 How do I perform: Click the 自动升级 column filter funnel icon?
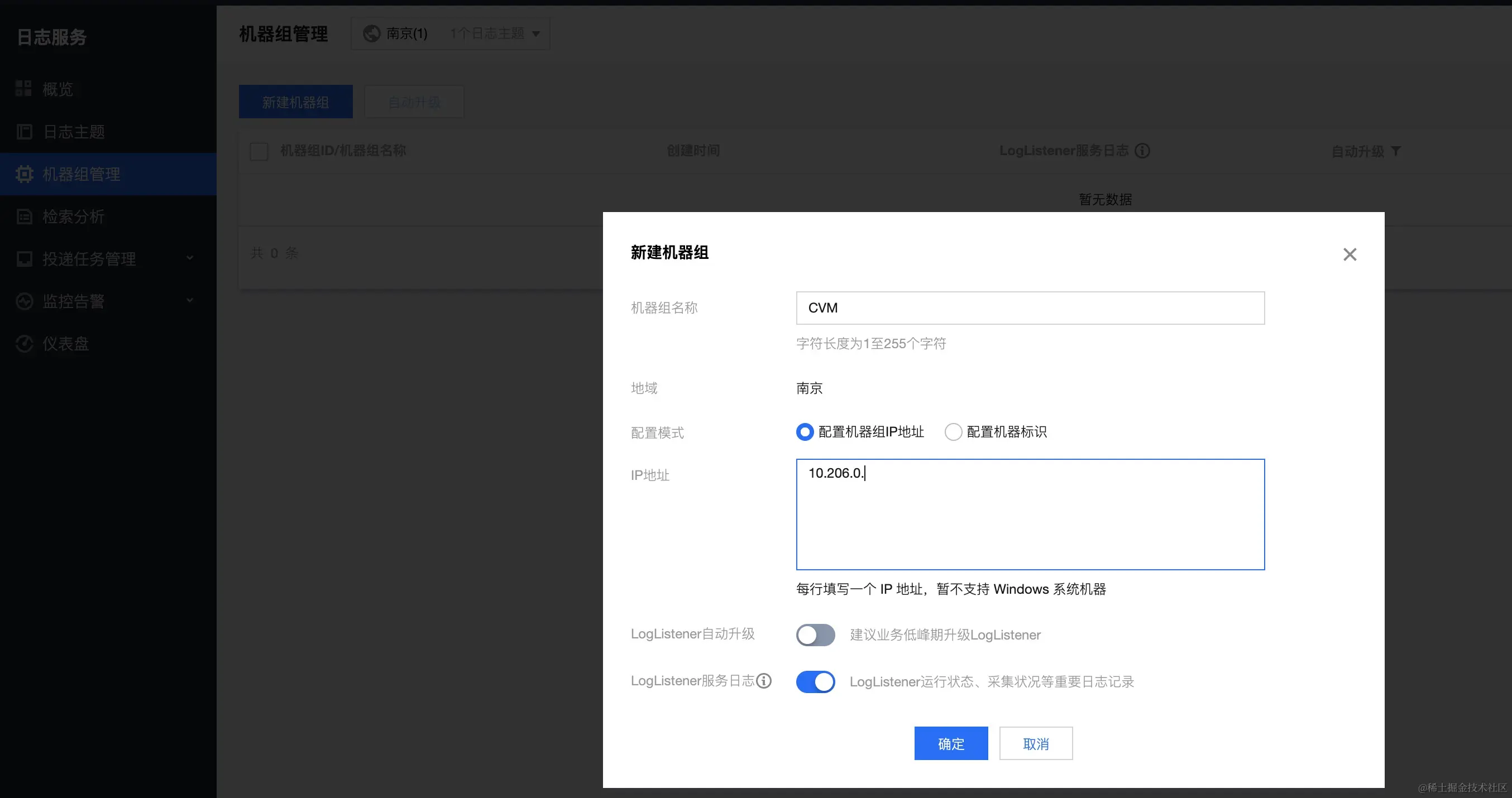pyautogui.click(x=1396, y=151)
